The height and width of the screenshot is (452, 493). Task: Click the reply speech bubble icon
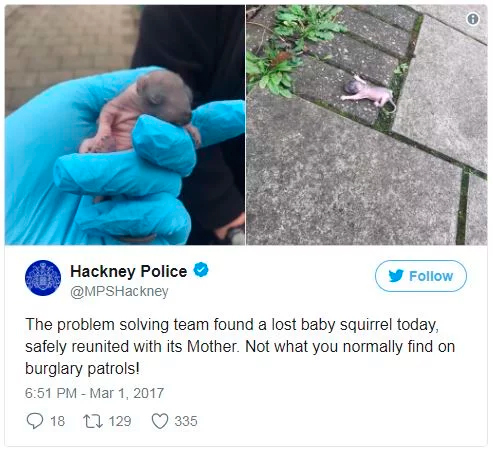[x=35, y=421]
